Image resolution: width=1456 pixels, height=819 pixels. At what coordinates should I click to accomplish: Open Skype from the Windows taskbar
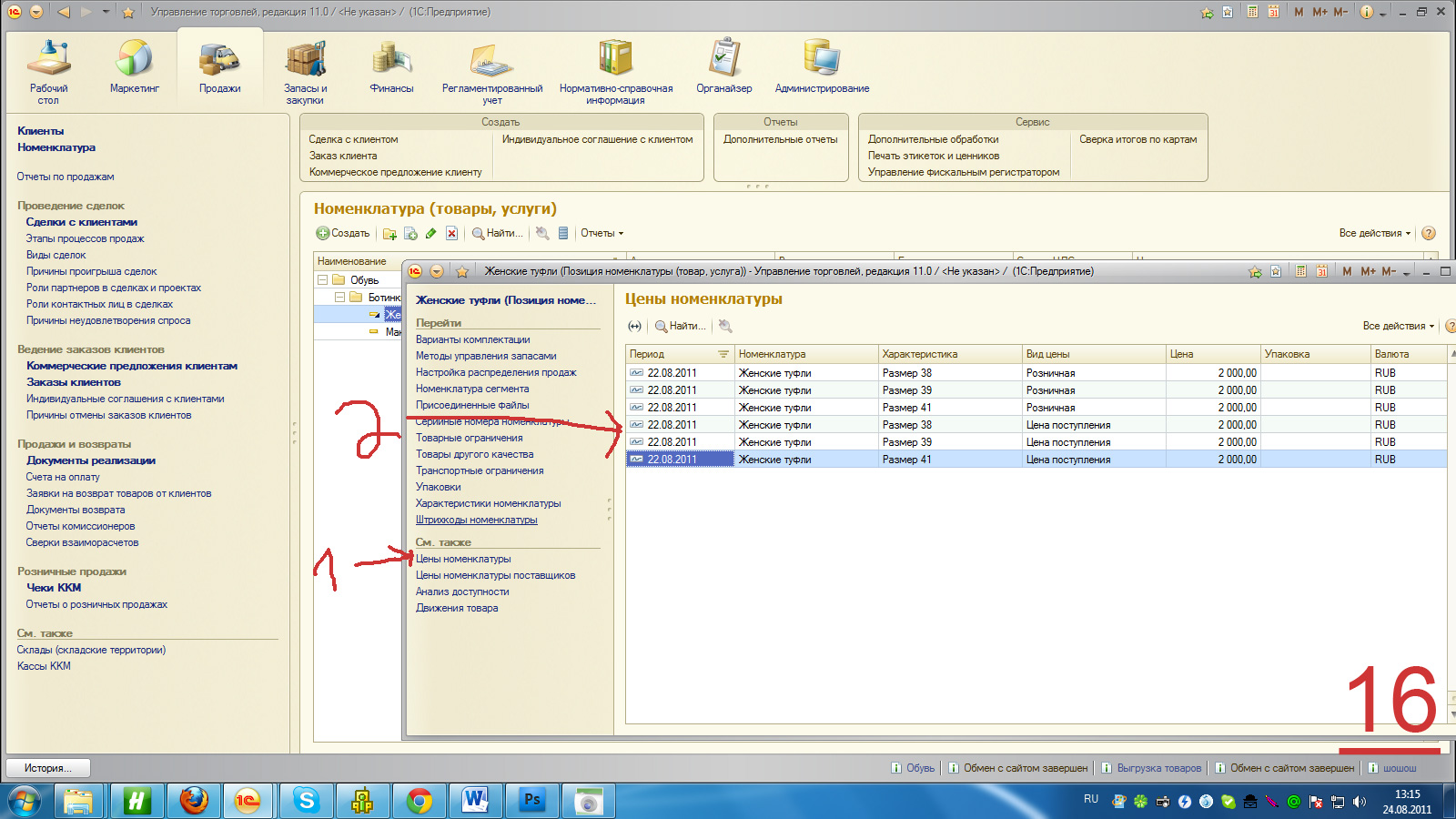[307, 801]
